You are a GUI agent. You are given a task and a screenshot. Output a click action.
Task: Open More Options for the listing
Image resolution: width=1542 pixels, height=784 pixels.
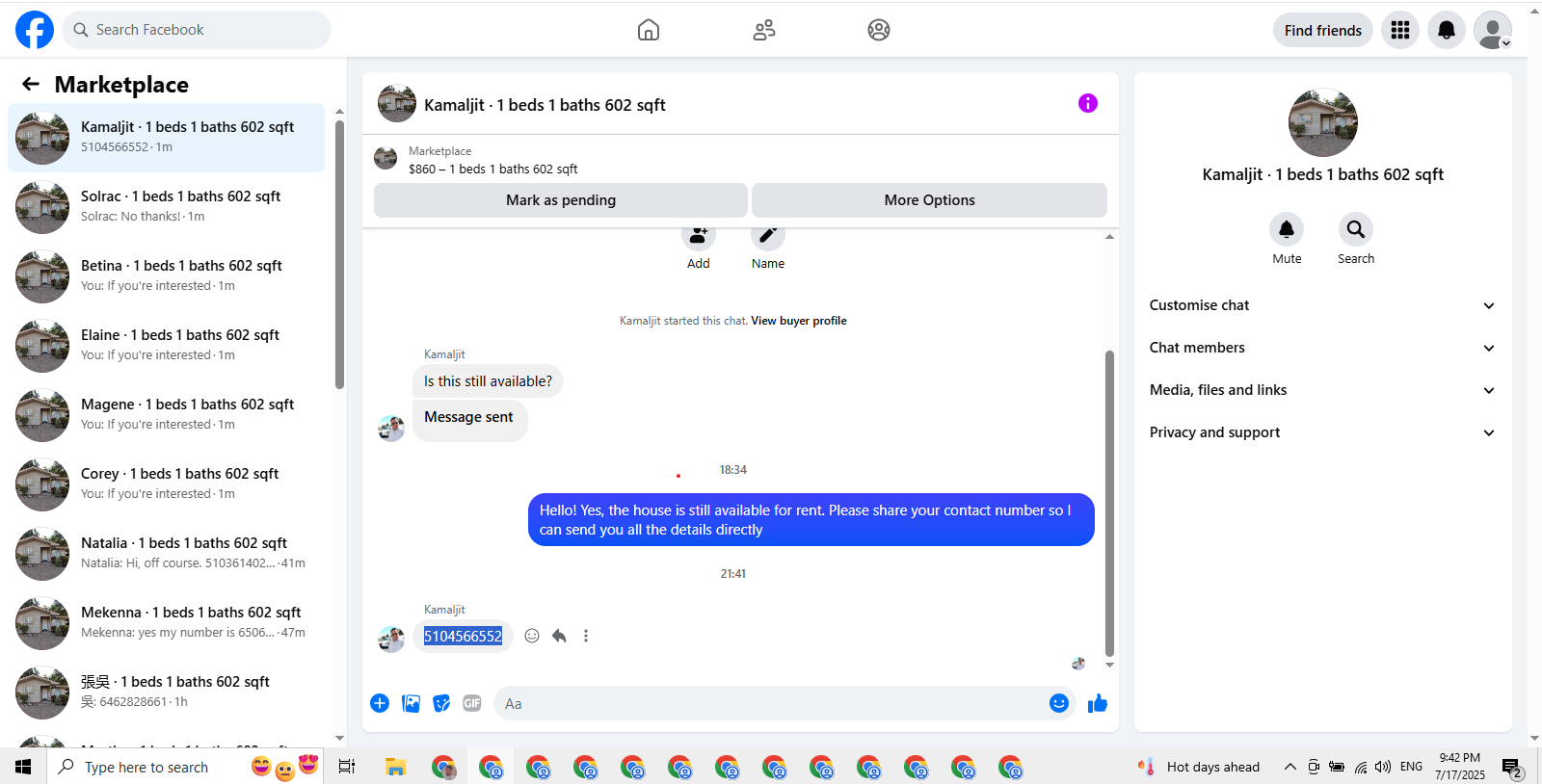[x=930, y=200]
